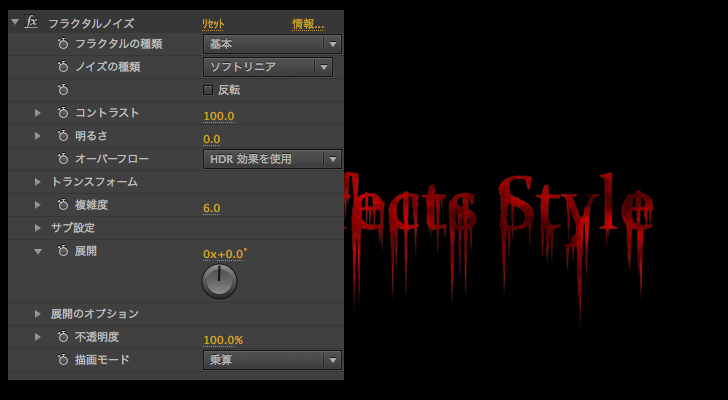Click the stopwatch beside コントラスト
The image size is (728, 400).
tap(63, 113)
